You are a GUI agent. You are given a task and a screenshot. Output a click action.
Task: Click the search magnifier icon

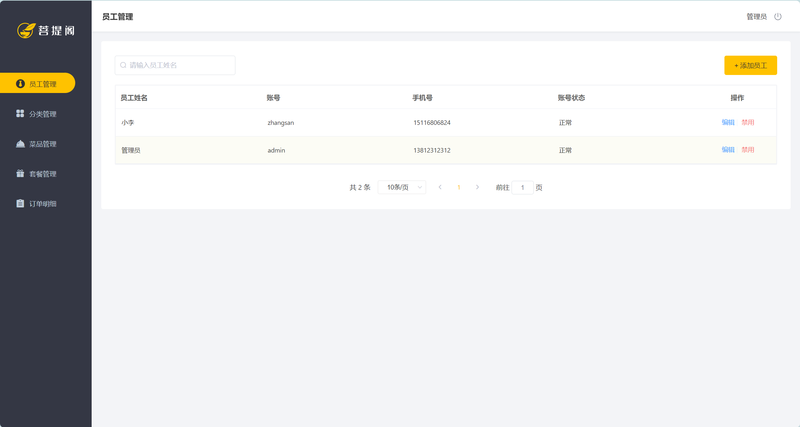123,65
